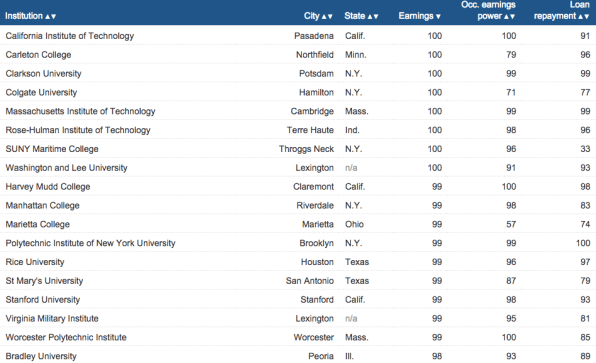The width and height of the screenshot is (596, 363).
Task: Click Harvey Mudd College name
Action: [48, 187]
